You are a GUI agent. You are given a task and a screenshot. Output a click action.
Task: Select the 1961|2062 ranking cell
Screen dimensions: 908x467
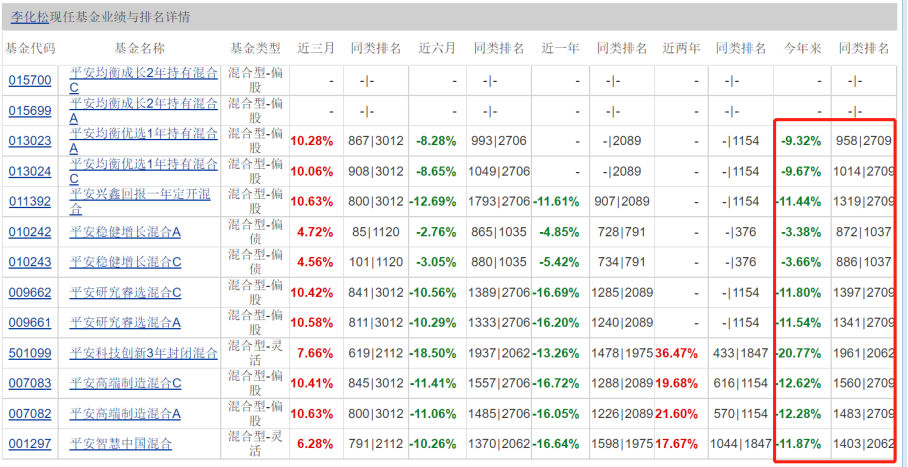866,353
